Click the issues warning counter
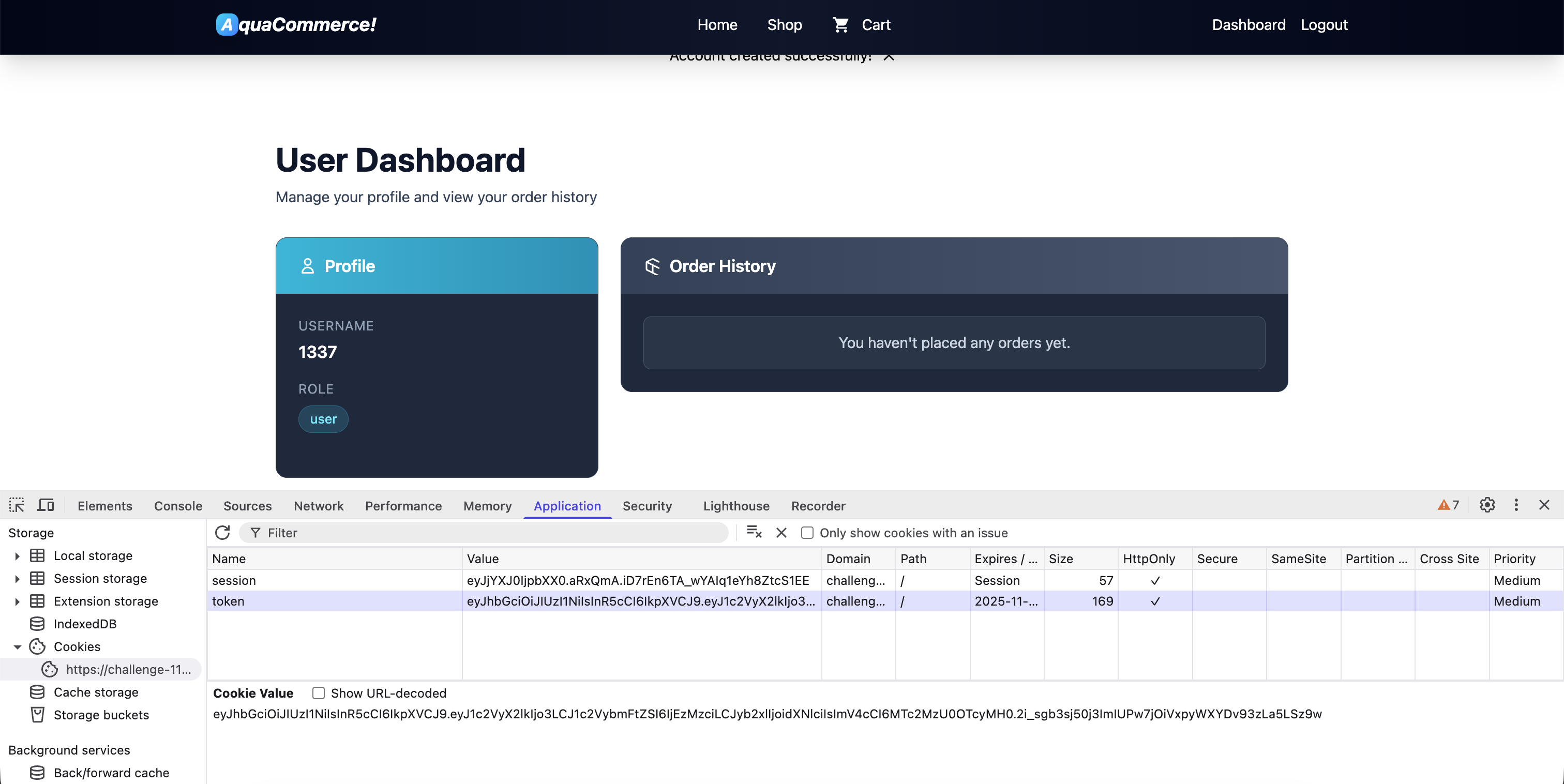 click(x=1448, y=505)
